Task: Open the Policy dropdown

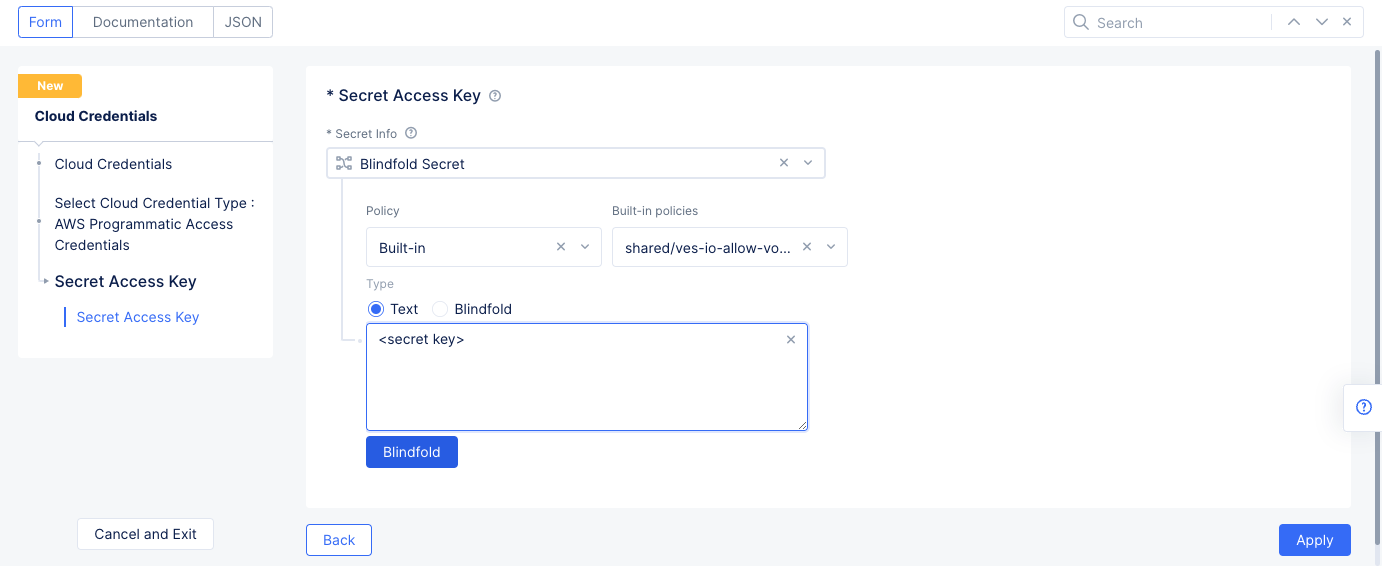Action: tap(585, 247)
